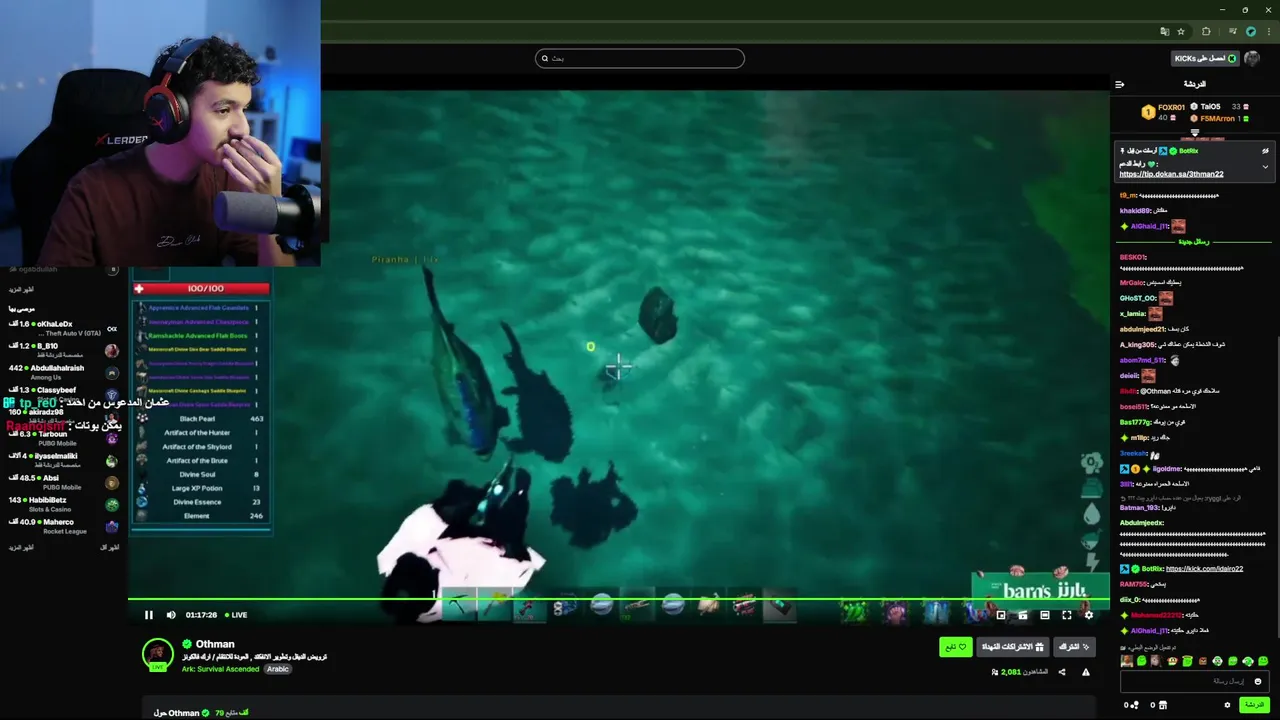Open the ilyasselmaliki channel in the sidebar
Image resolution: width=1280 pixels, height=720 pixels.
(x=64, y=460)
